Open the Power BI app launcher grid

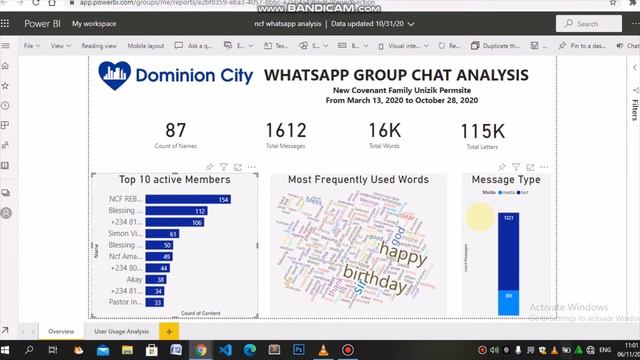pyautogui.click(x=5, y=24)
